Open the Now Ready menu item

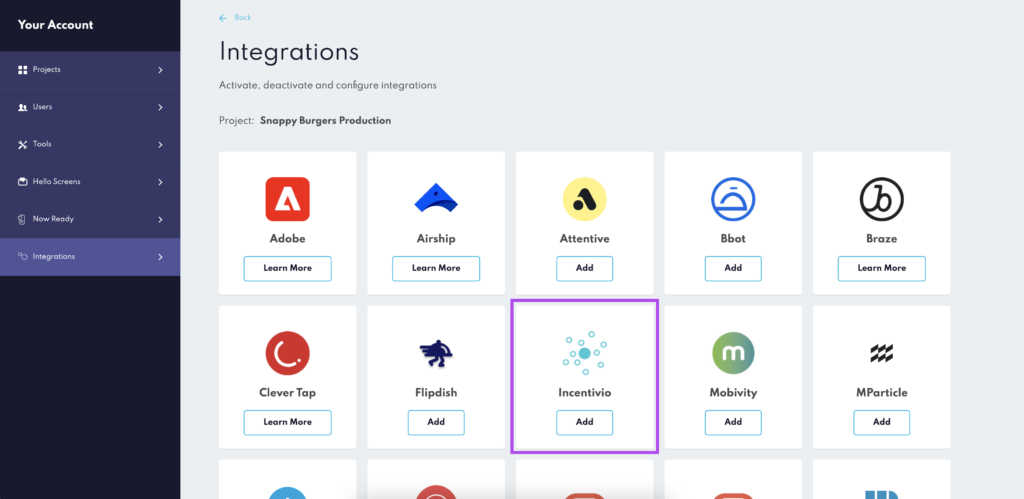pos(53,219)
